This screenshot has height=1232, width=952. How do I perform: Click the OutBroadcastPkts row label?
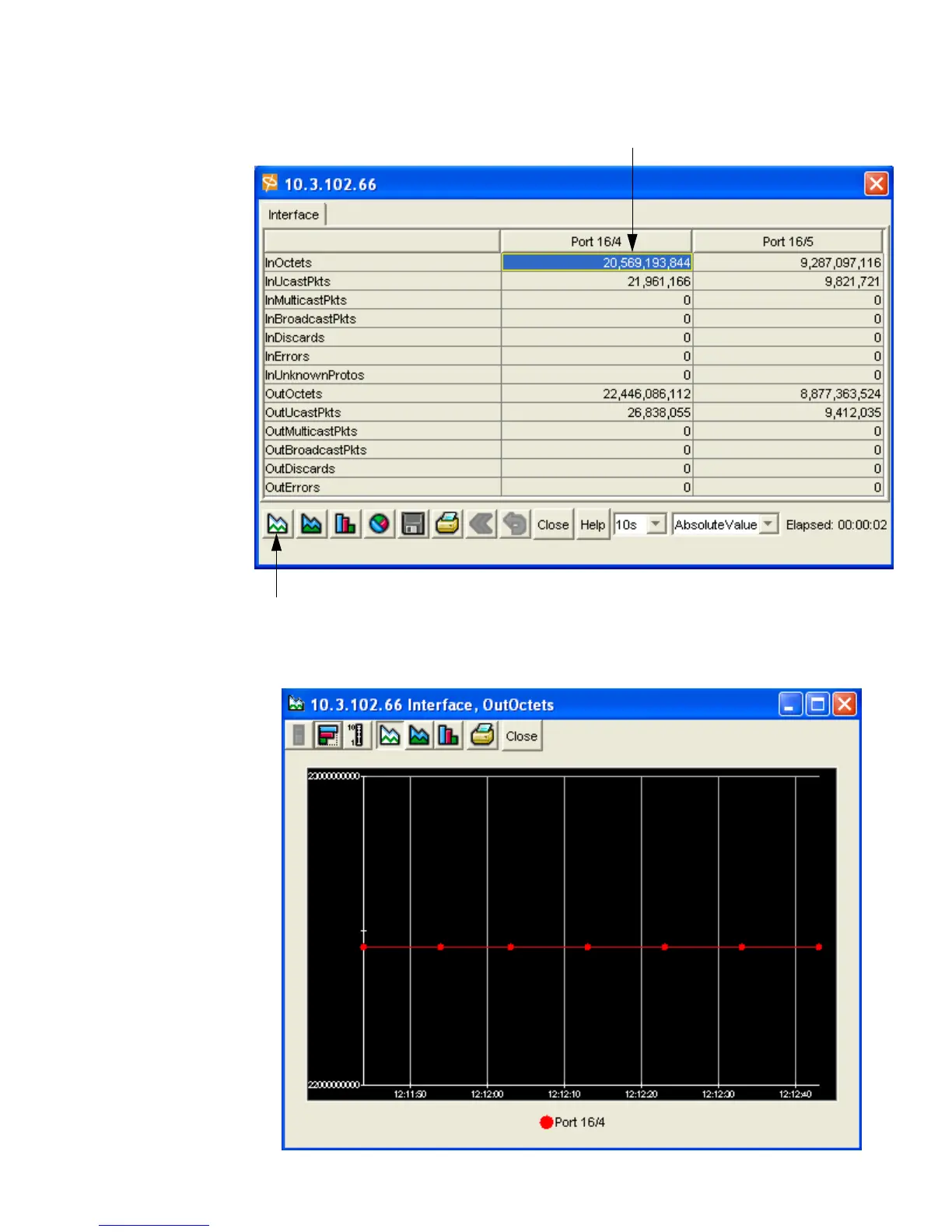tap(316, 450)
